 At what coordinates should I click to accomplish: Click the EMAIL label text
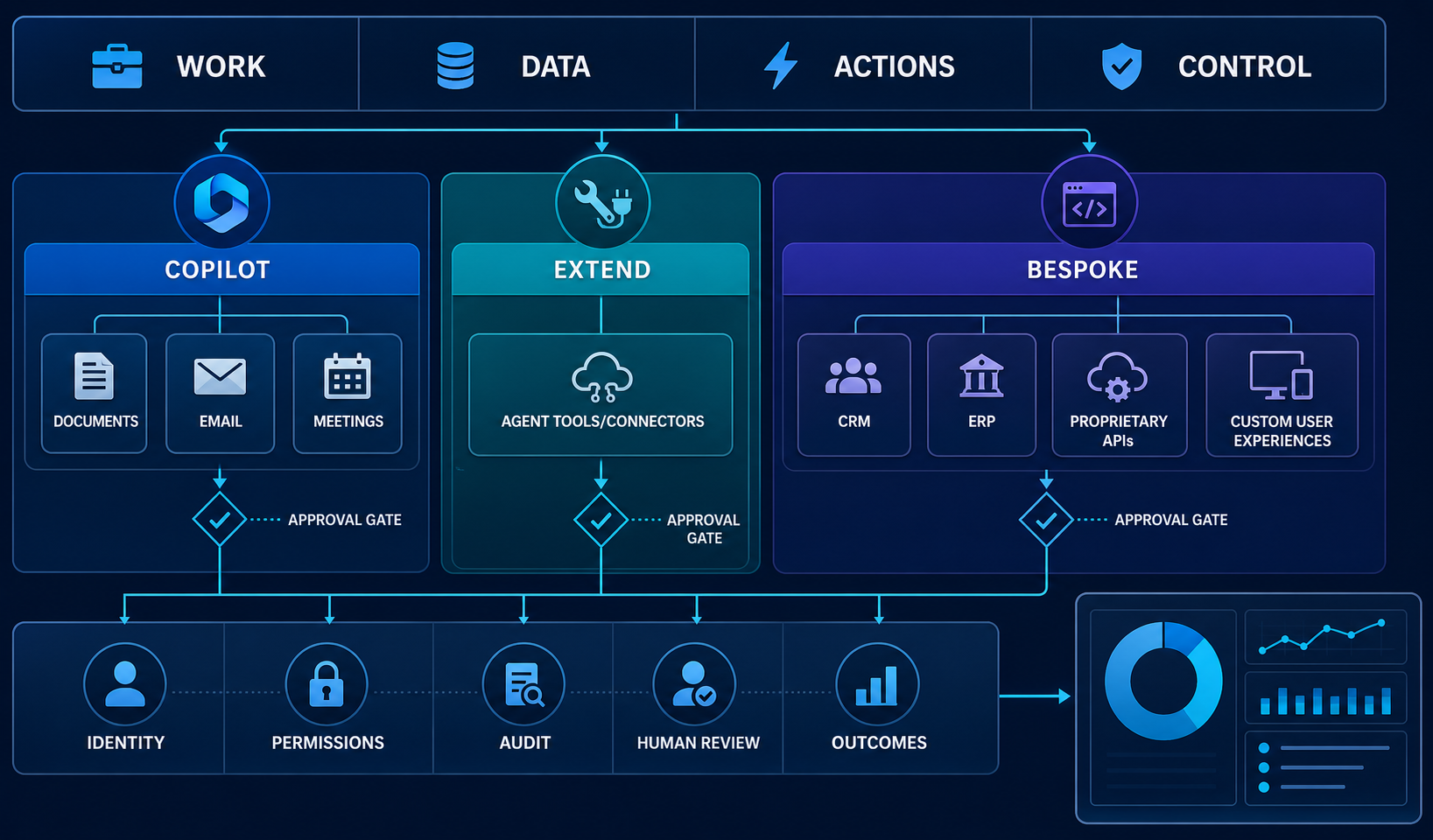pos(221,421)
